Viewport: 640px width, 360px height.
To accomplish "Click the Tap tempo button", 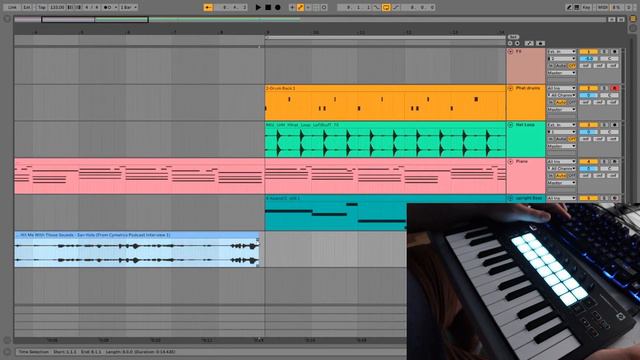I will click(x=41, y=7).
